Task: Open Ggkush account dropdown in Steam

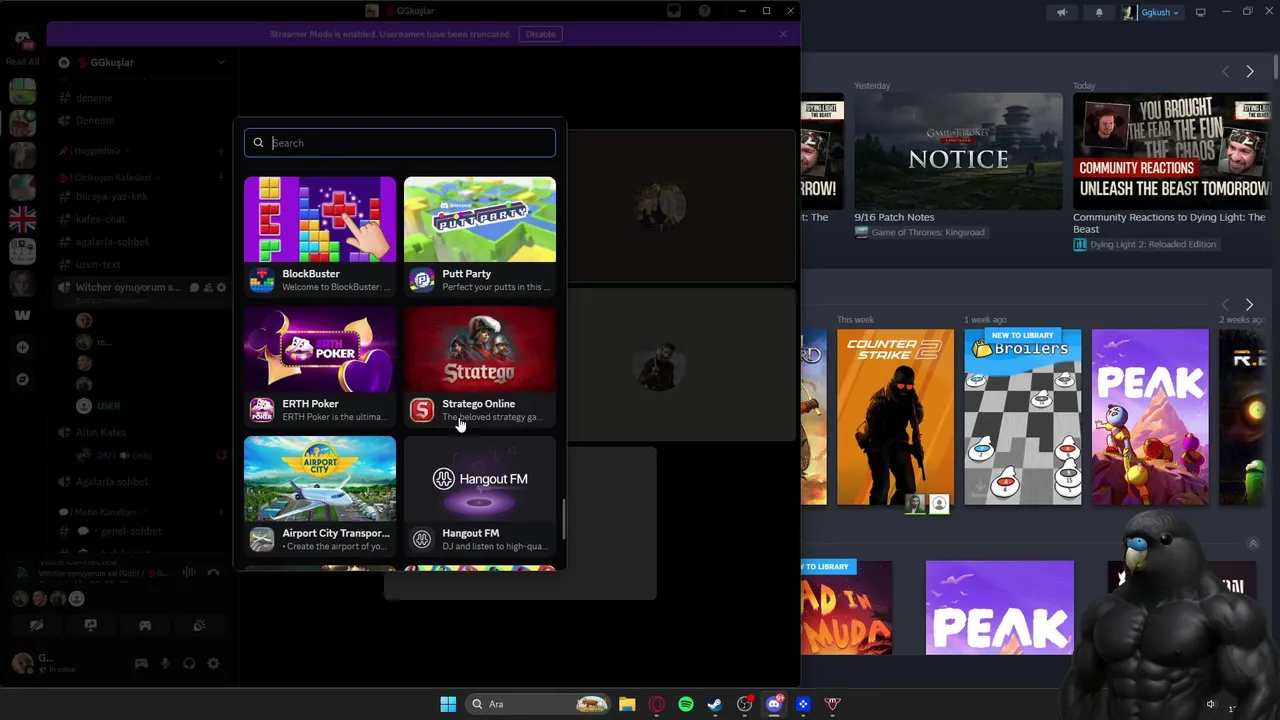Action: pyautogui.click(x=1151, y=13)
